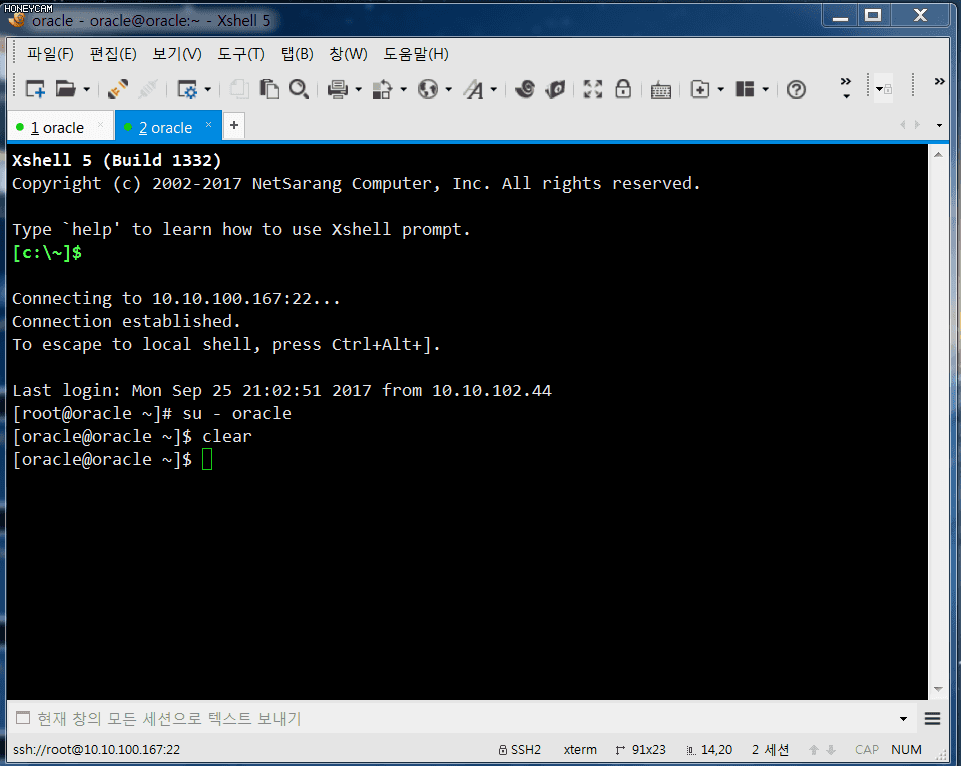Viewport: 961px width, 766px height.
Task: Click terminal scrollbar up arrow
Action: click(938, 154)
